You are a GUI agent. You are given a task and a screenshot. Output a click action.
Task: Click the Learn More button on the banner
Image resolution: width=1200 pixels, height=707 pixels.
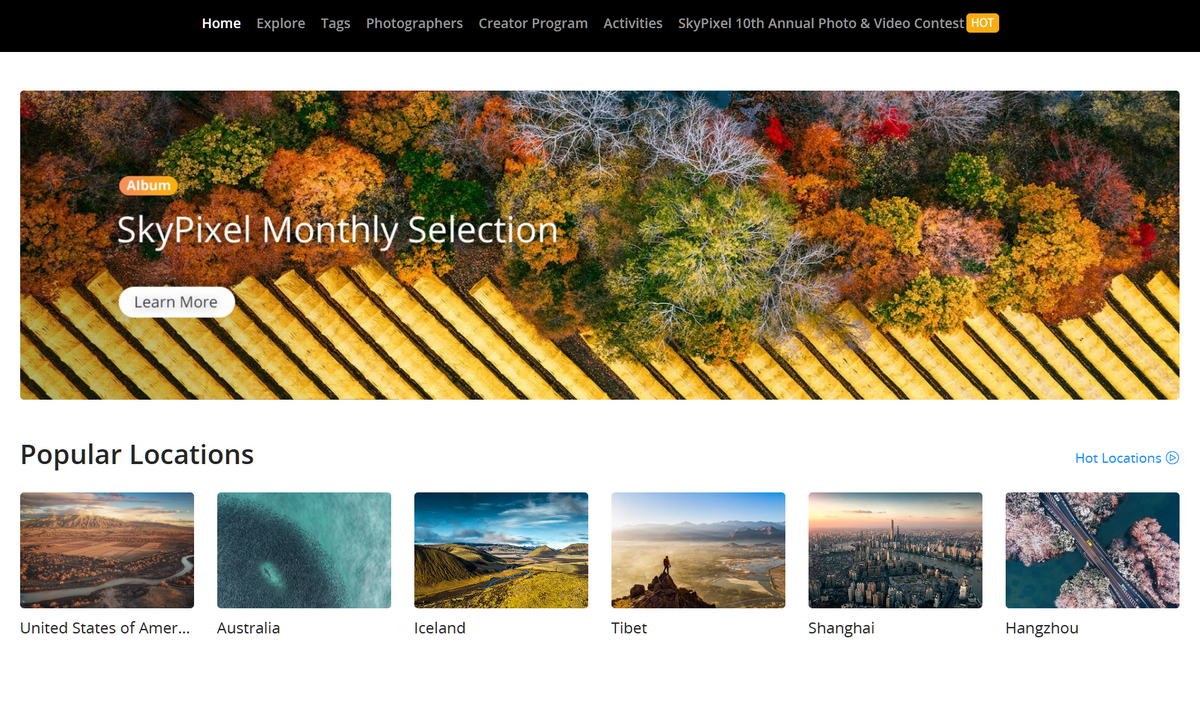[x=176, y=302]
